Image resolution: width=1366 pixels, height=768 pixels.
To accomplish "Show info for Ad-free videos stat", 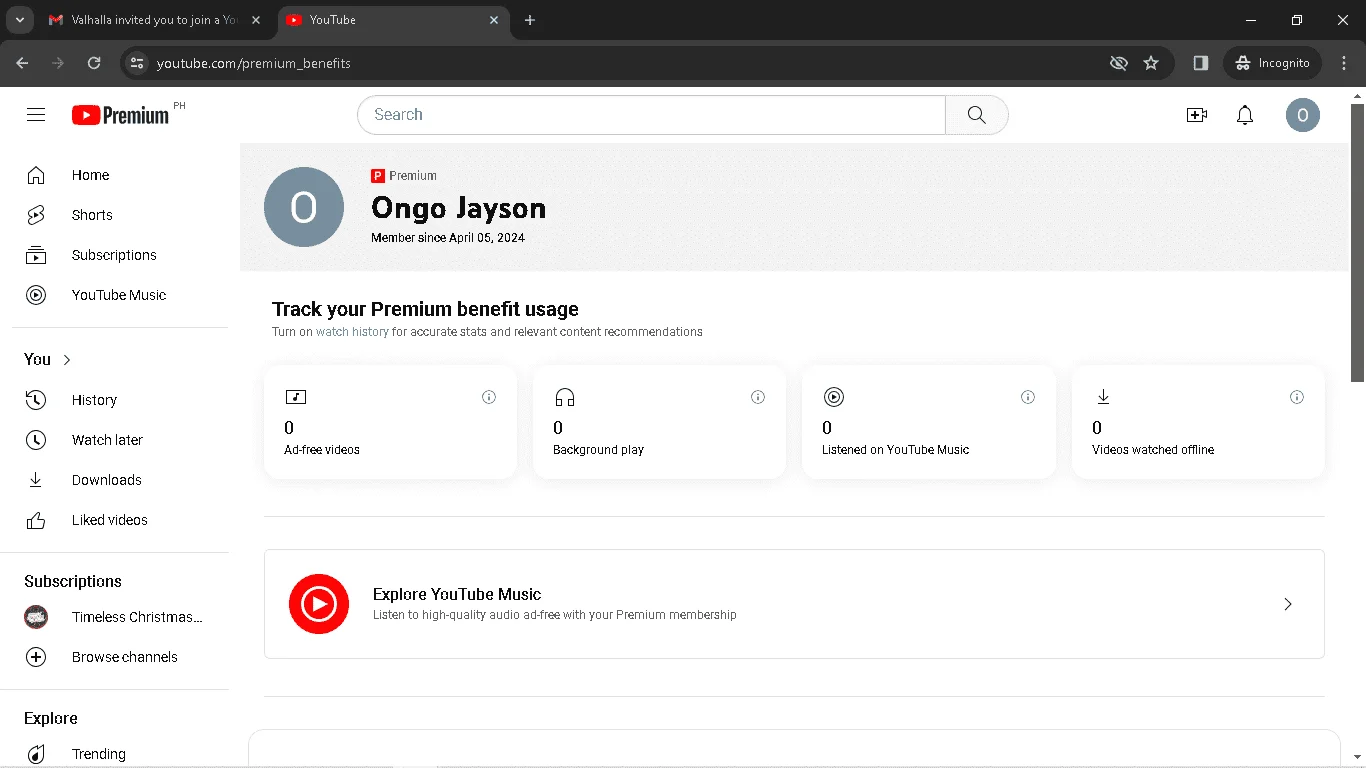I will pyautogui.click(x=489, y=397).
